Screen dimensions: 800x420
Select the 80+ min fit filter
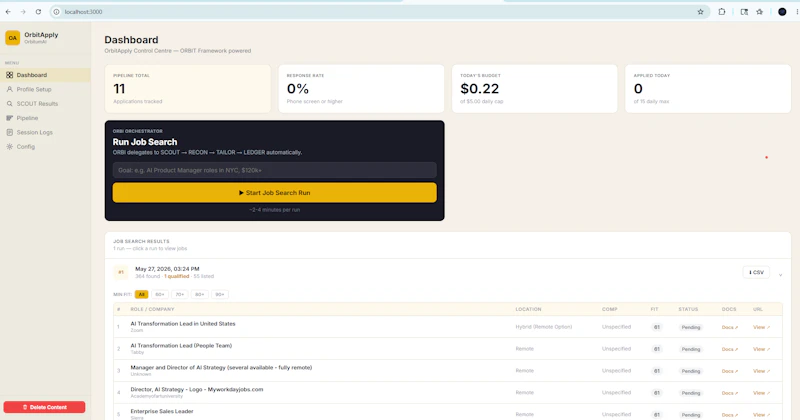pyautogui.click(x=199, y=294)
